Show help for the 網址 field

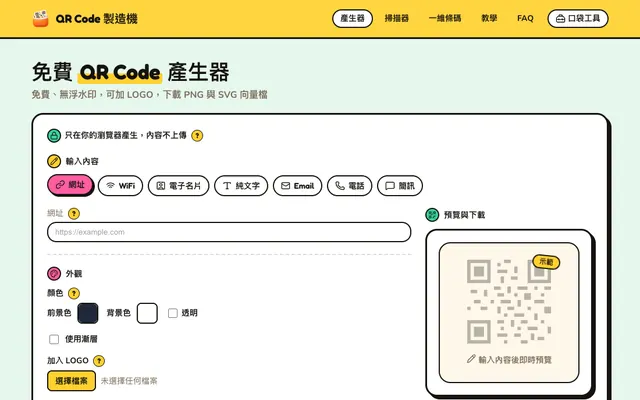click(74, 213)
